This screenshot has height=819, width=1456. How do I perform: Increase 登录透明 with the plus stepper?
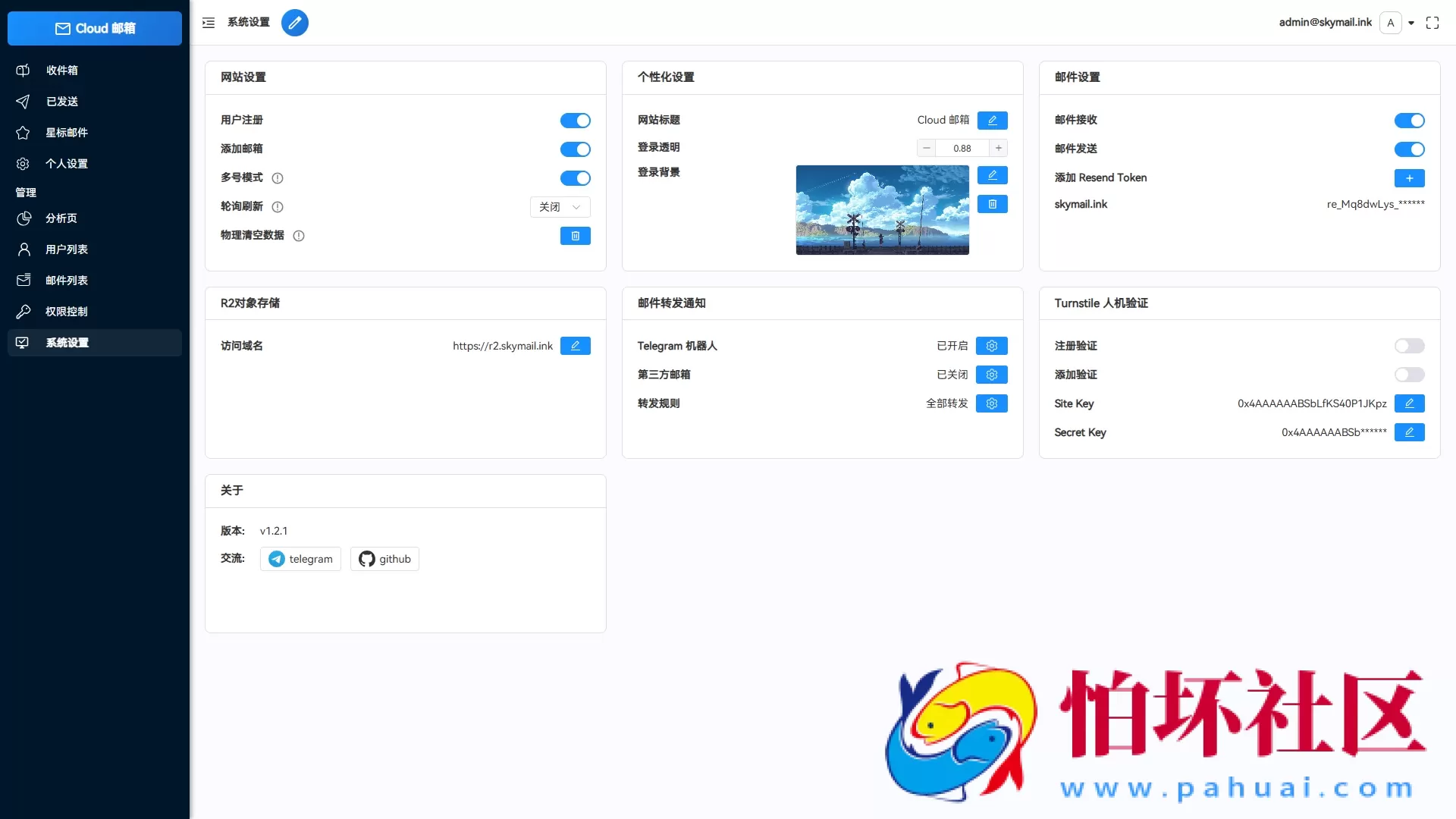998,147
